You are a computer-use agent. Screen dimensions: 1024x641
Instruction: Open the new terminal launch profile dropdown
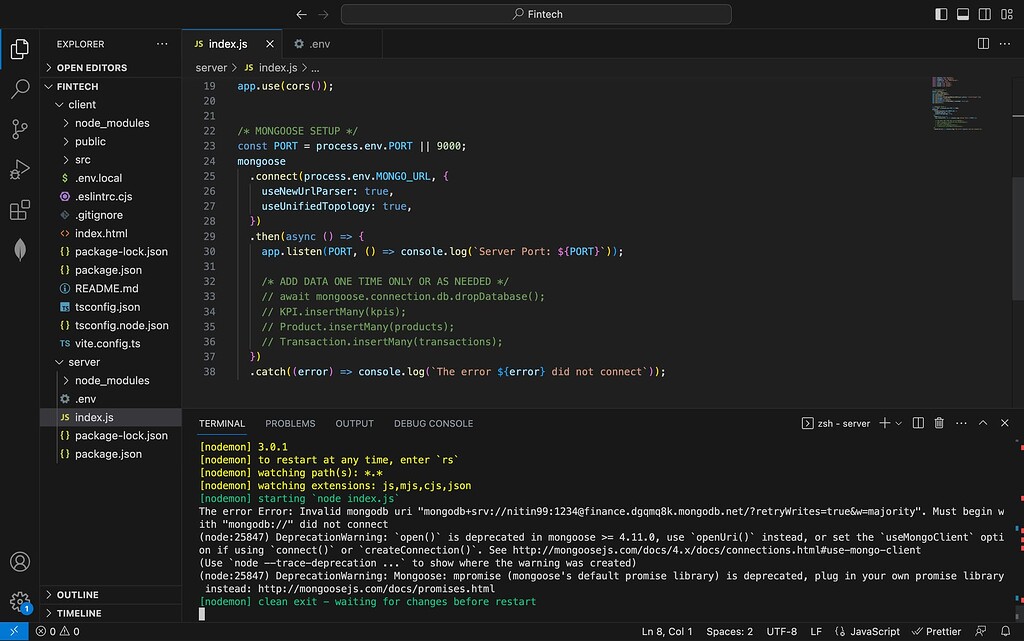pos(899,423)
